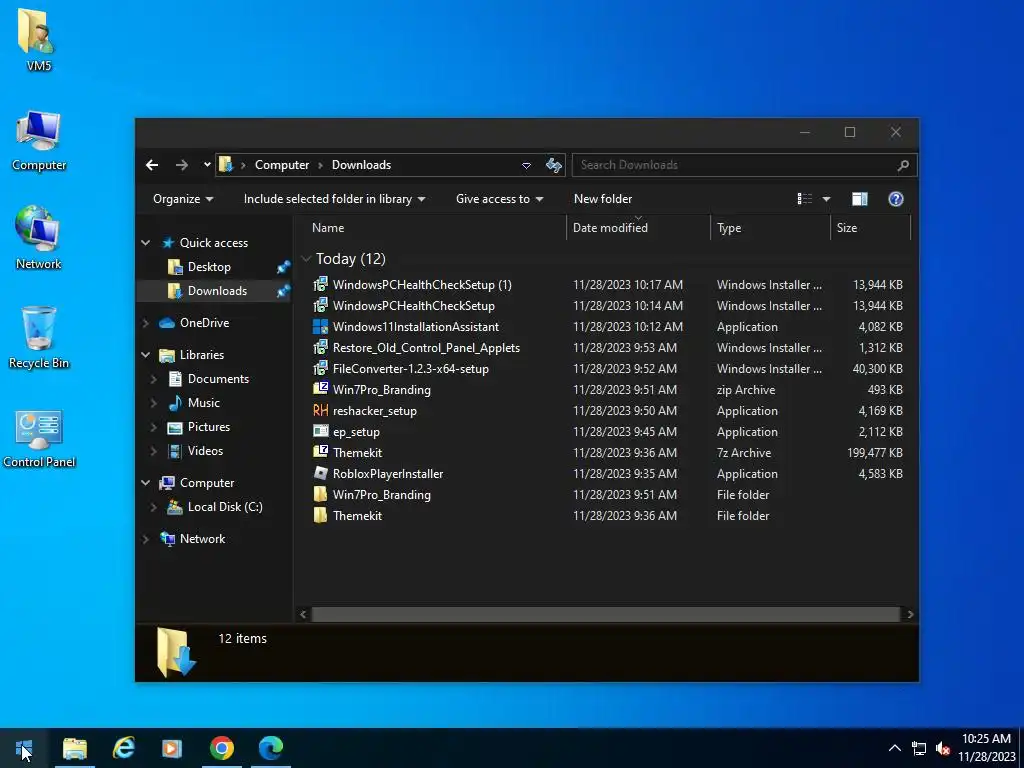This screenshot has width=1024, height=768.
Task: Open the view options dropdown arrow
Action: (x=826, y=199)
